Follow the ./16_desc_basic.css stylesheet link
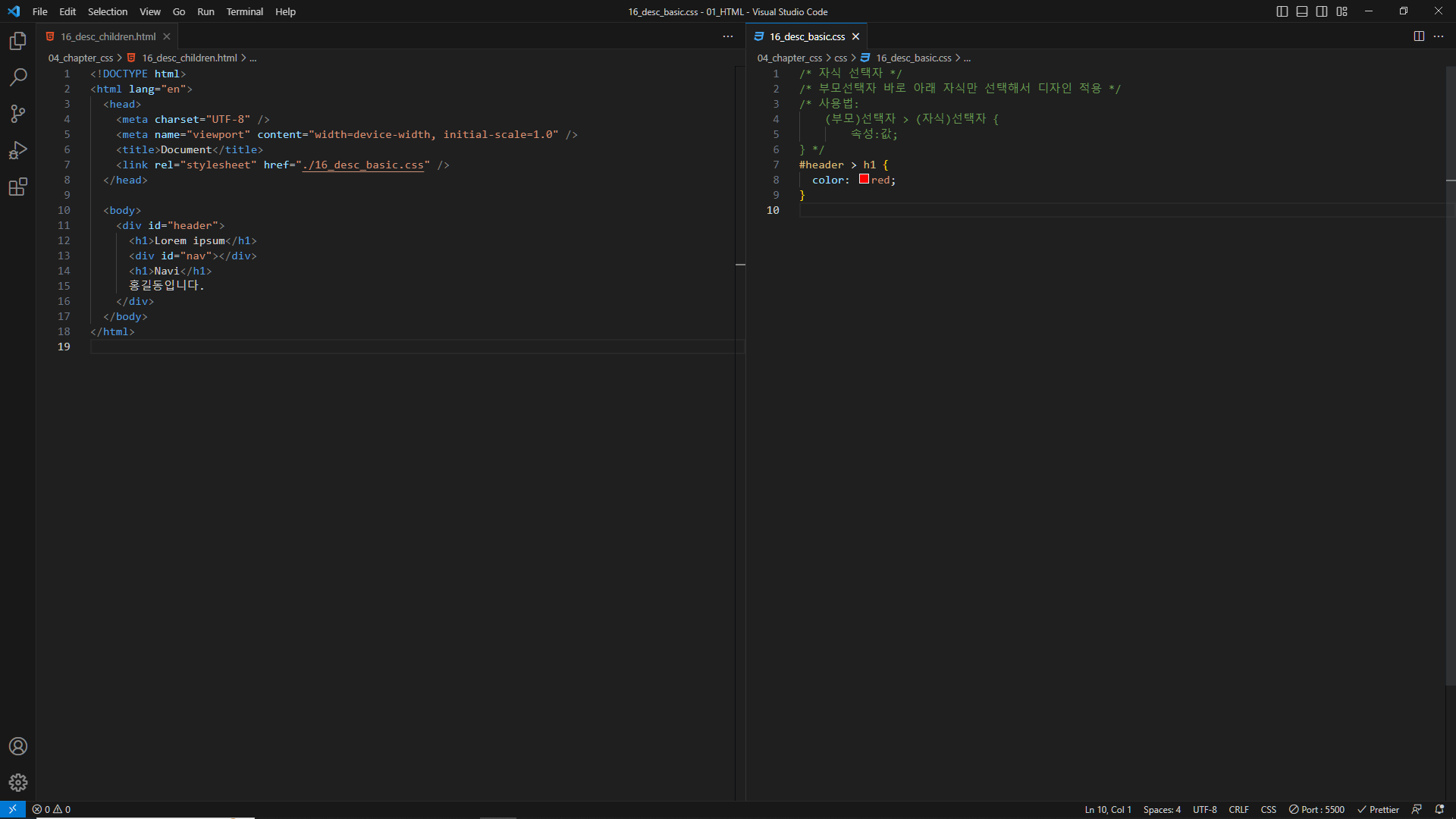The image size is (1456, 819). coord(362,165)
